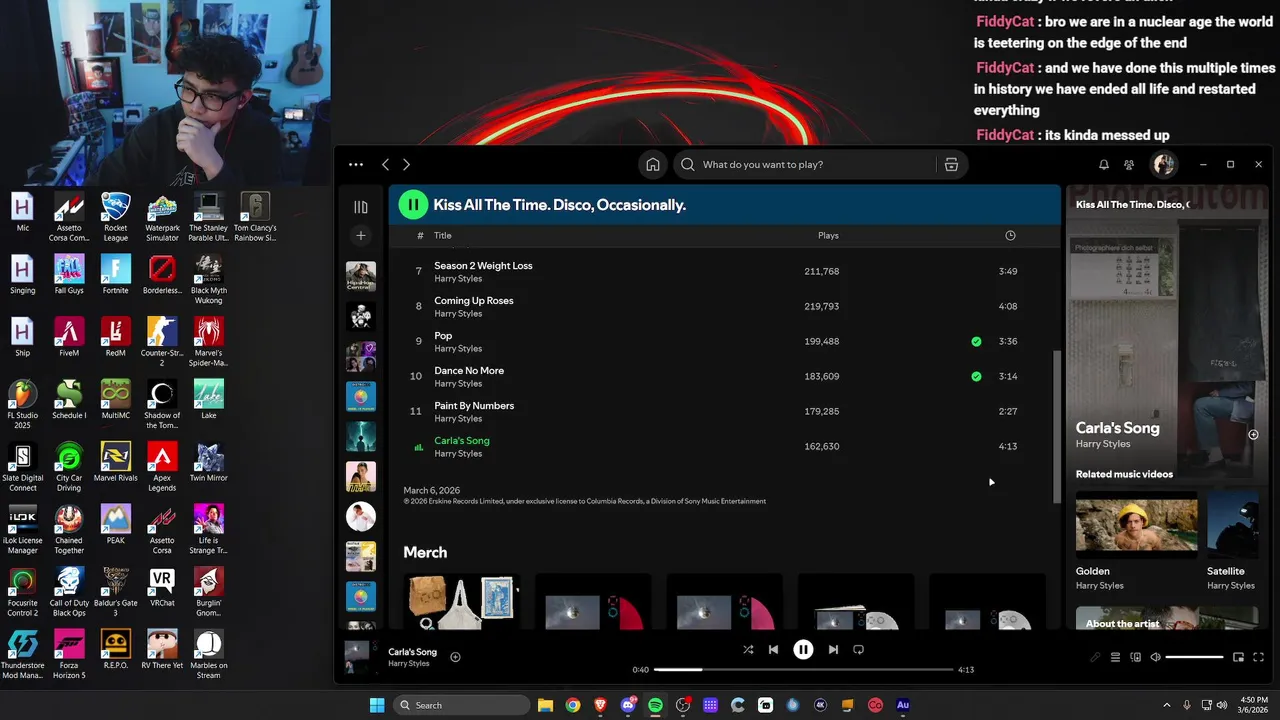Toggle the lyrics microphone icon
The image size is (1280, 720).
(1095, 657)
